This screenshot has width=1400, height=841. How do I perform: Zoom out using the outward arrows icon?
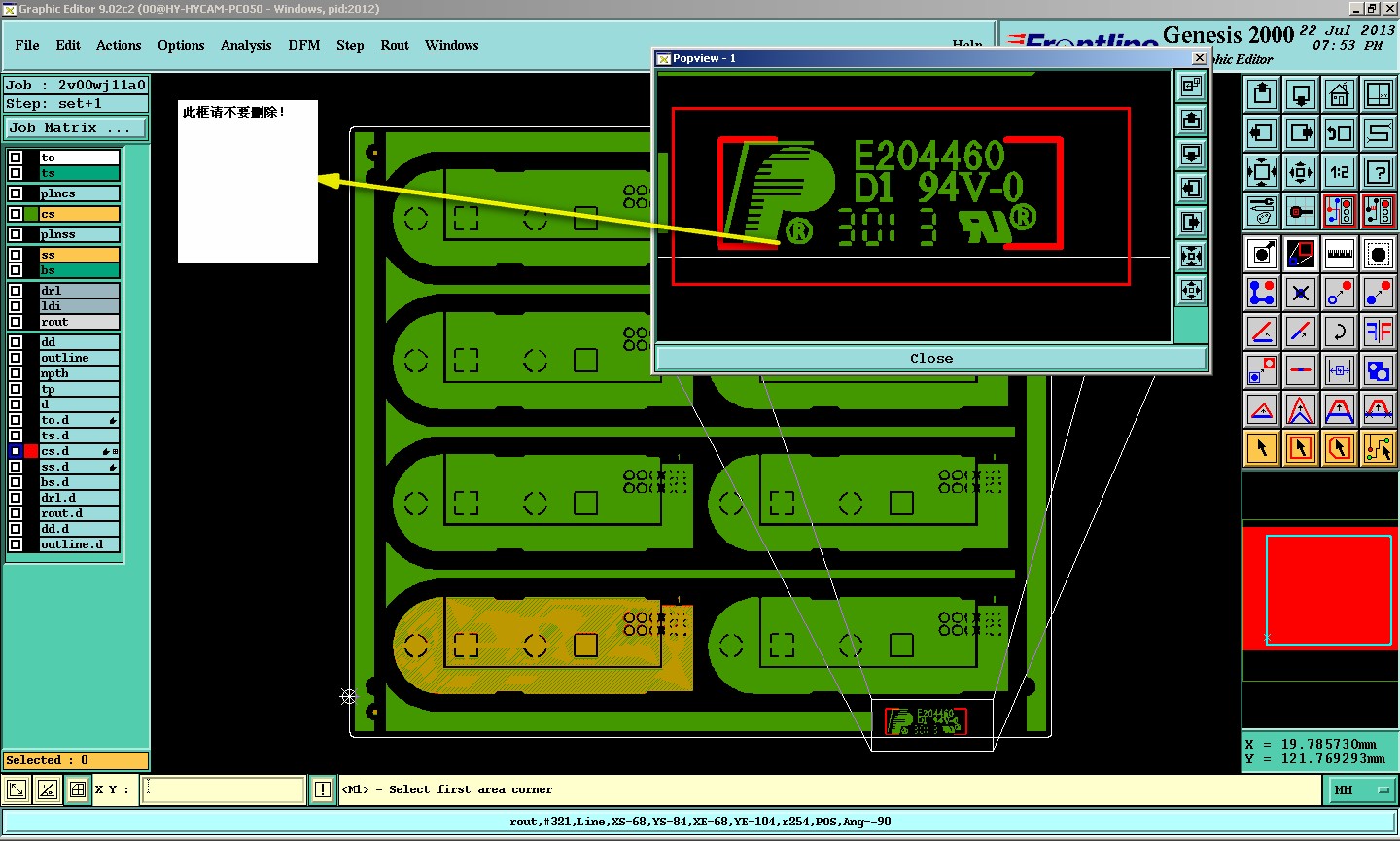(x=1301, y=172)
